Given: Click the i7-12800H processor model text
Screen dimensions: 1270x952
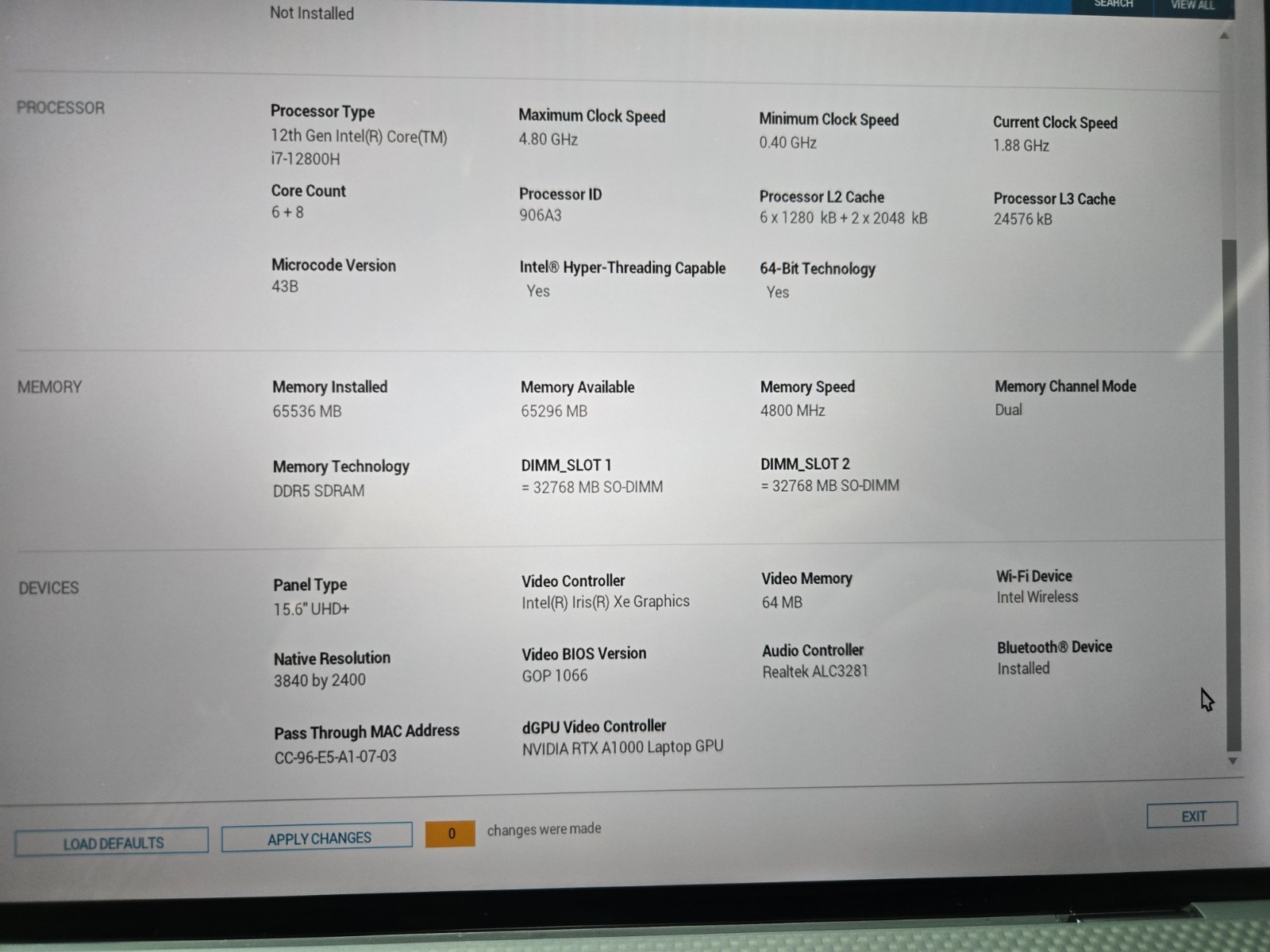Looking at the screenshot, I should pos(306,159).
